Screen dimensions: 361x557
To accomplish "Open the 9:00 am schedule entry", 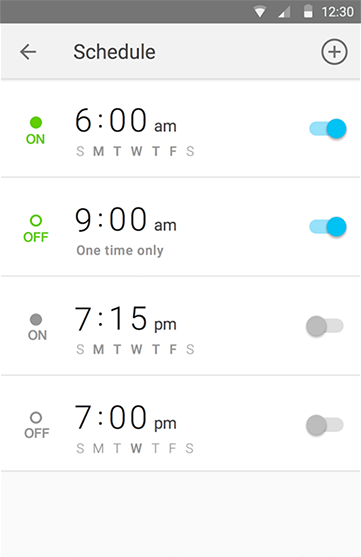I will point(180,227).
